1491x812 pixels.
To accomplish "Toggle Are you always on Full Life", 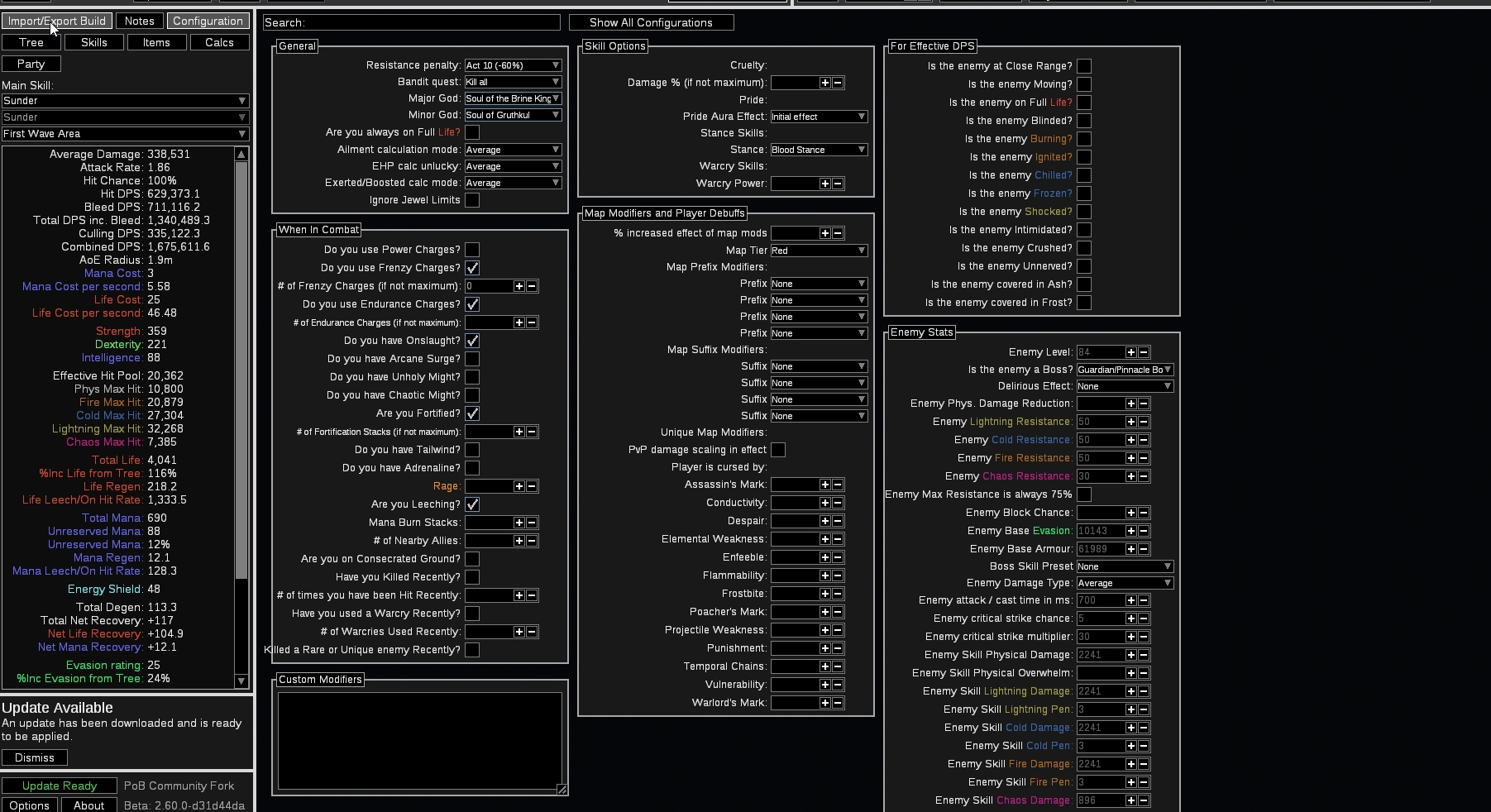I will pos(472,132).
